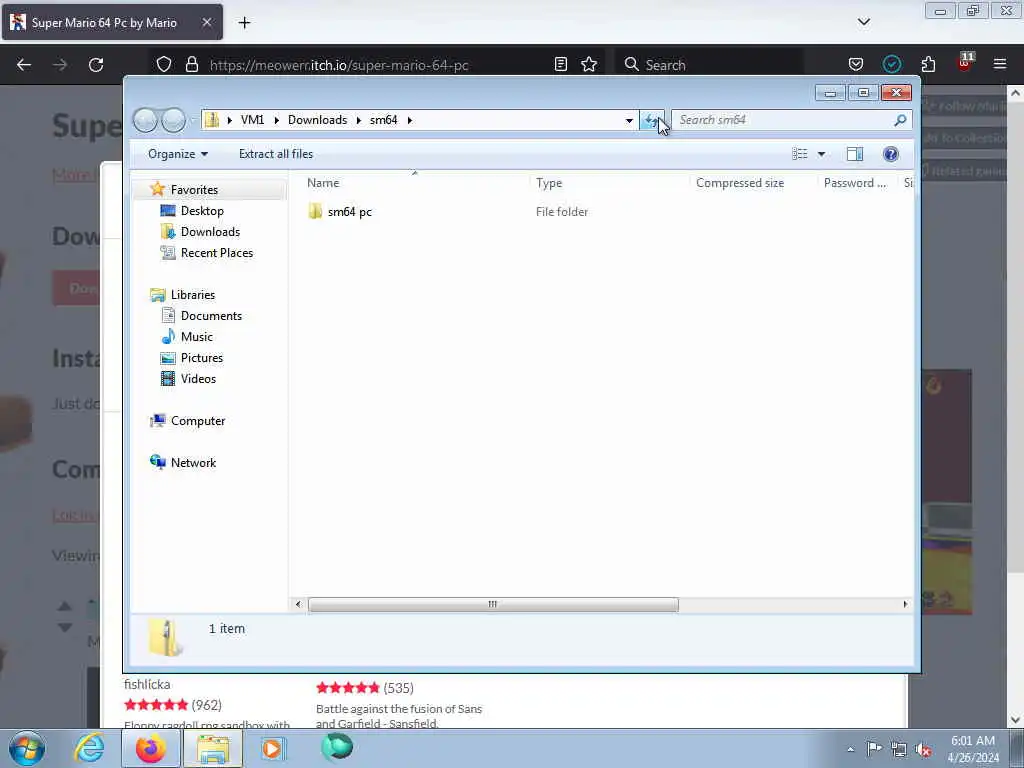Open List all tabs dropdown
The height and width of the screenshot is (768, 1024).
[863, 22]
